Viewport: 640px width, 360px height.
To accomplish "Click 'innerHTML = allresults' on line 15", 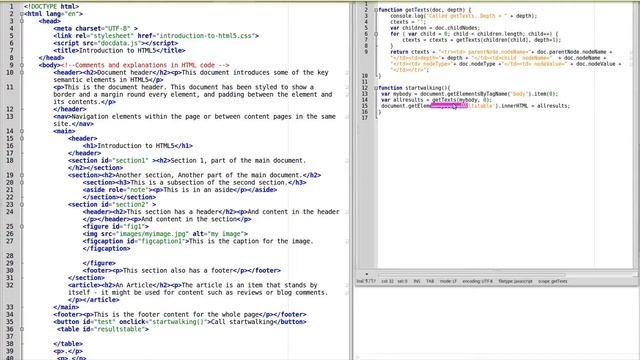I will pos(535,106).
